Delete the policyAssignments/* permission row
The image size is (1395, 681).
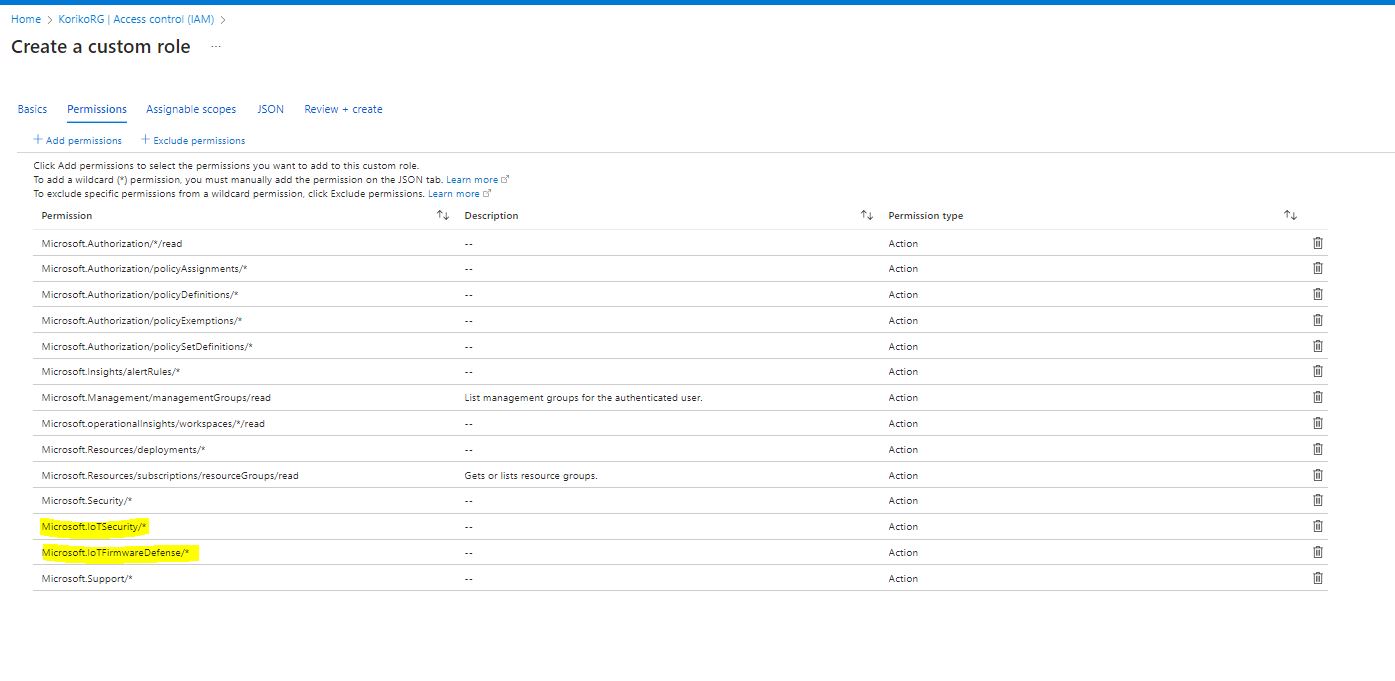pyautogui.click(x=1317, y=268)
